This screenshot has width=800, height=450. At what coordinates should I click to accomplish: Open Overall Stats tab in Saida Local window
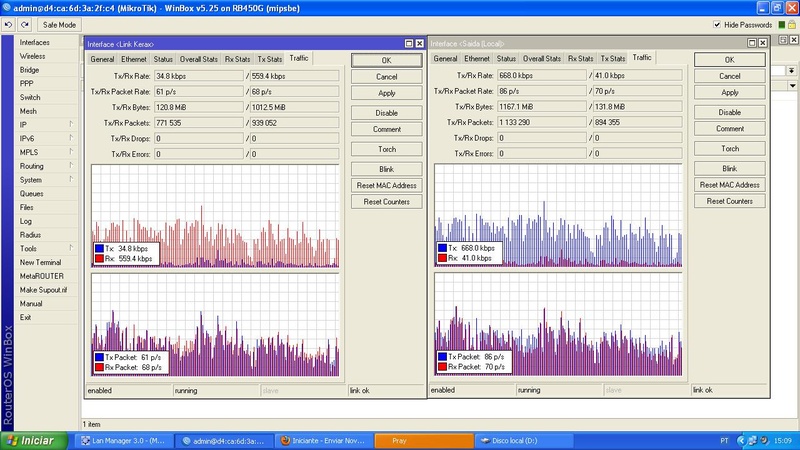[542, 59]
